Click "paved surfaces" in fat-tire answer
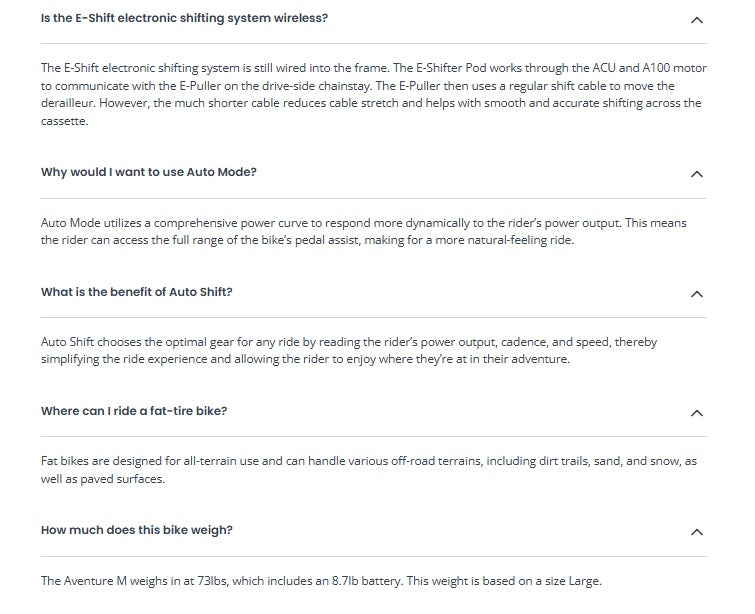 [124, 479]
